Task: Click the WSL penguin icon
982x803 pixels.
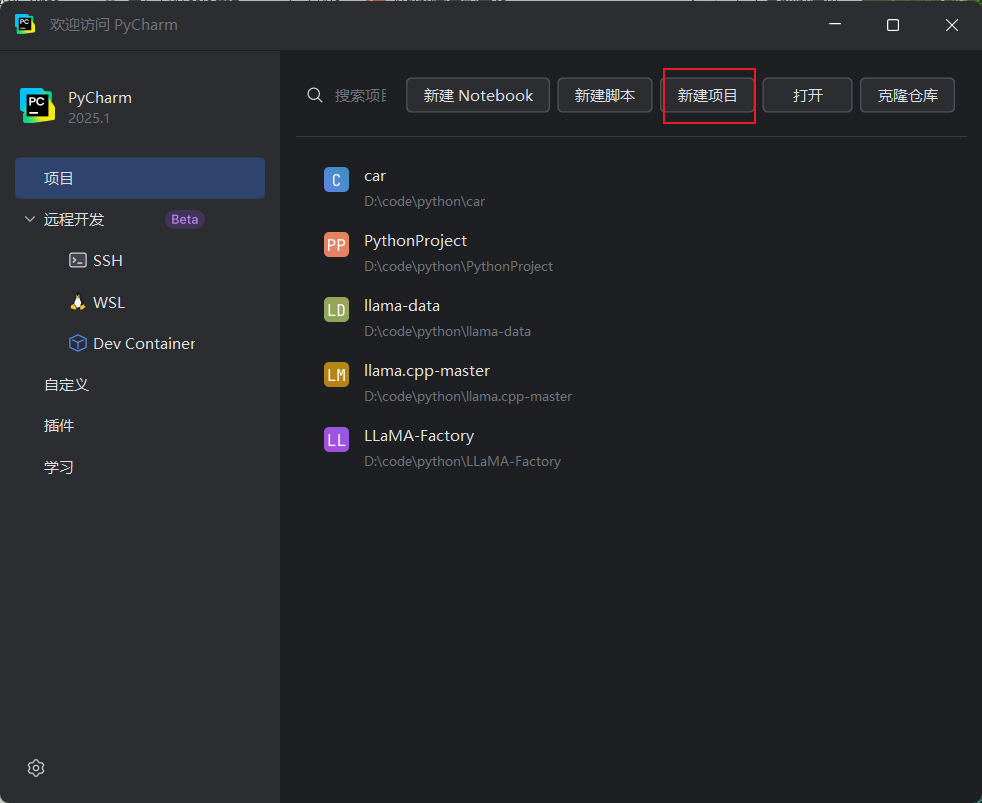Action: [x=78, y=303]
